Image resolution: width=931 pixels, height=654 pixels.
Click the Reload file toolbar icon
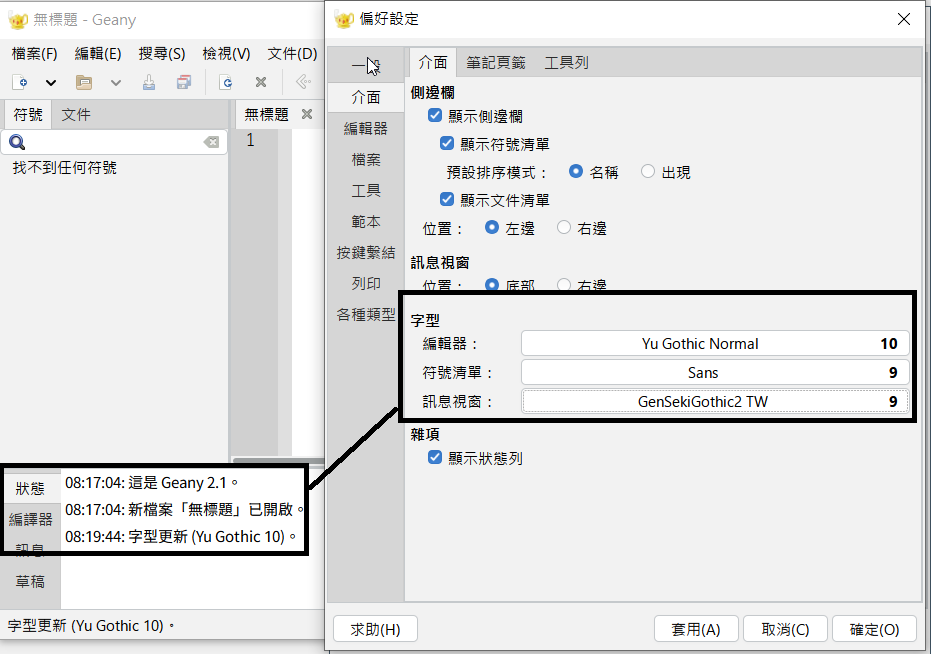(x=227, y=83)
